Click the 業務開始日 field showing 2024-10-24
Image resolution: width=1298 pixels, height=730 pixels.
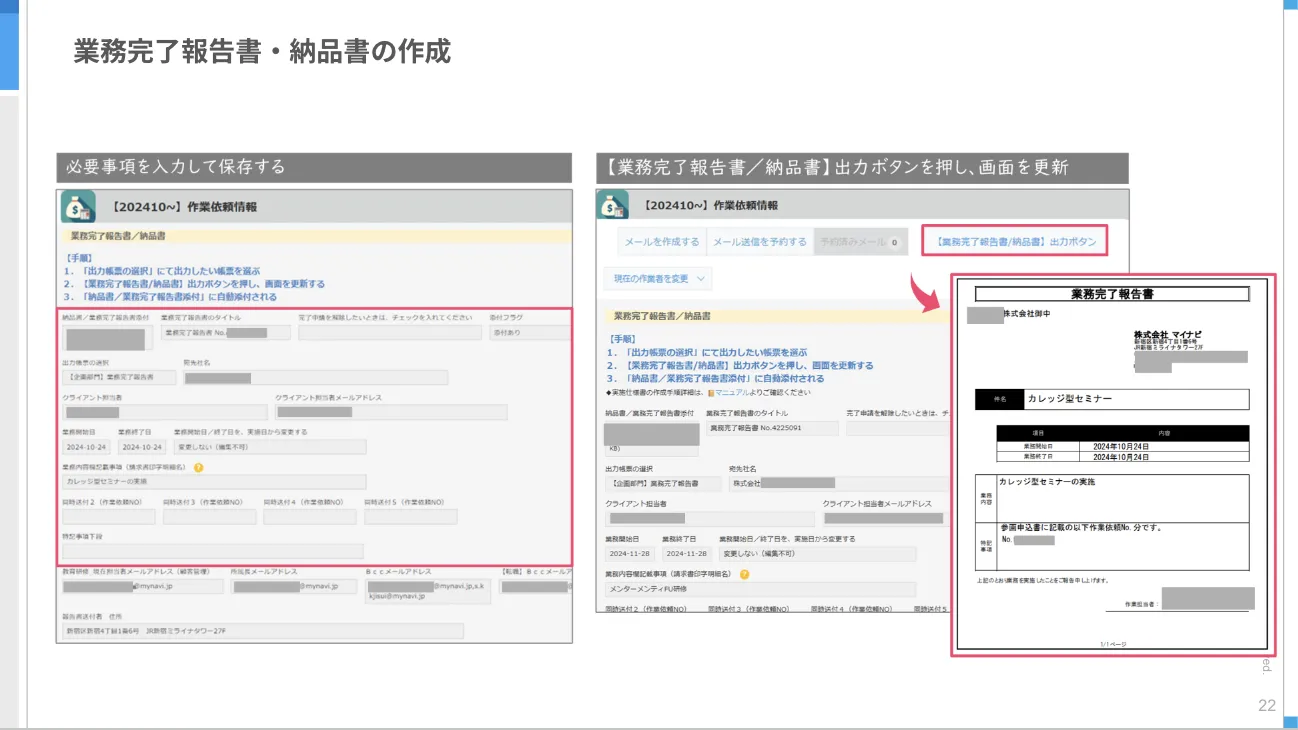coord(85,447)
